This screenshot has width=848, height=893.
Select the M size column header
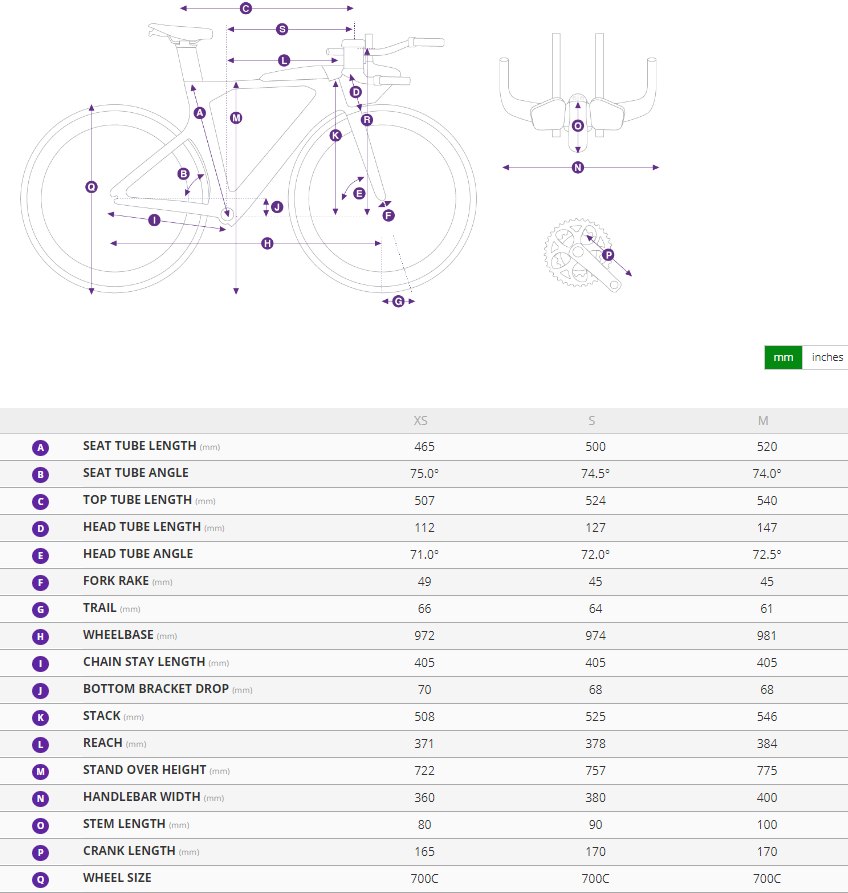click(x=763, y=421)
